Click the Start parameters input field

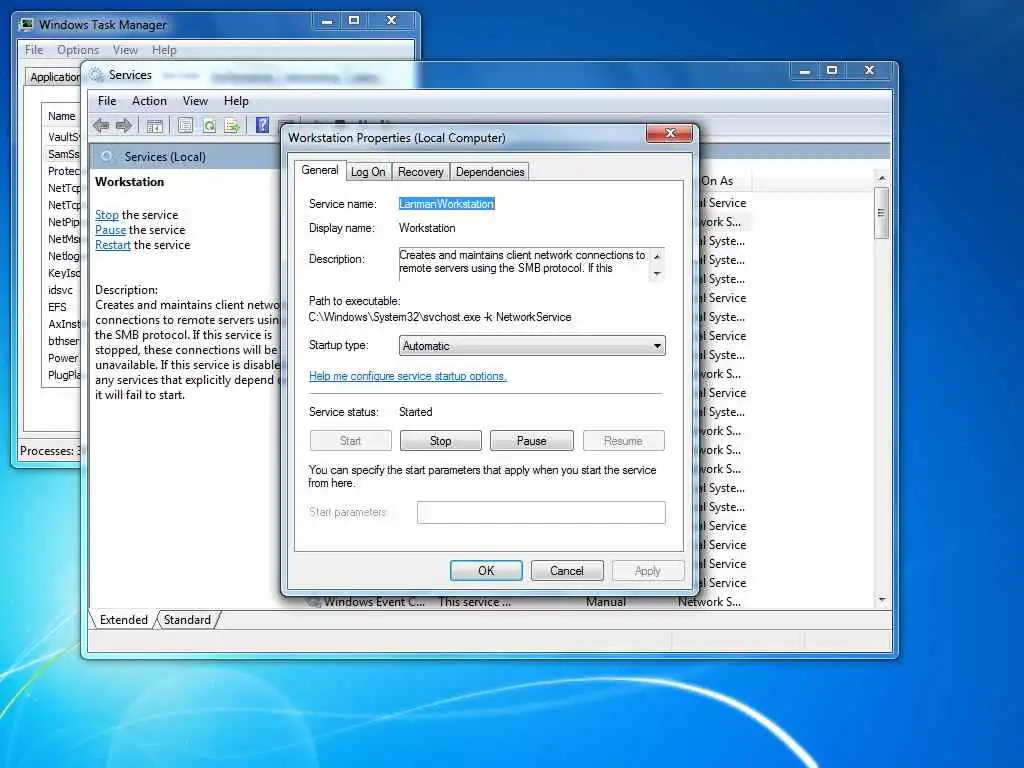tap(541, 513)
